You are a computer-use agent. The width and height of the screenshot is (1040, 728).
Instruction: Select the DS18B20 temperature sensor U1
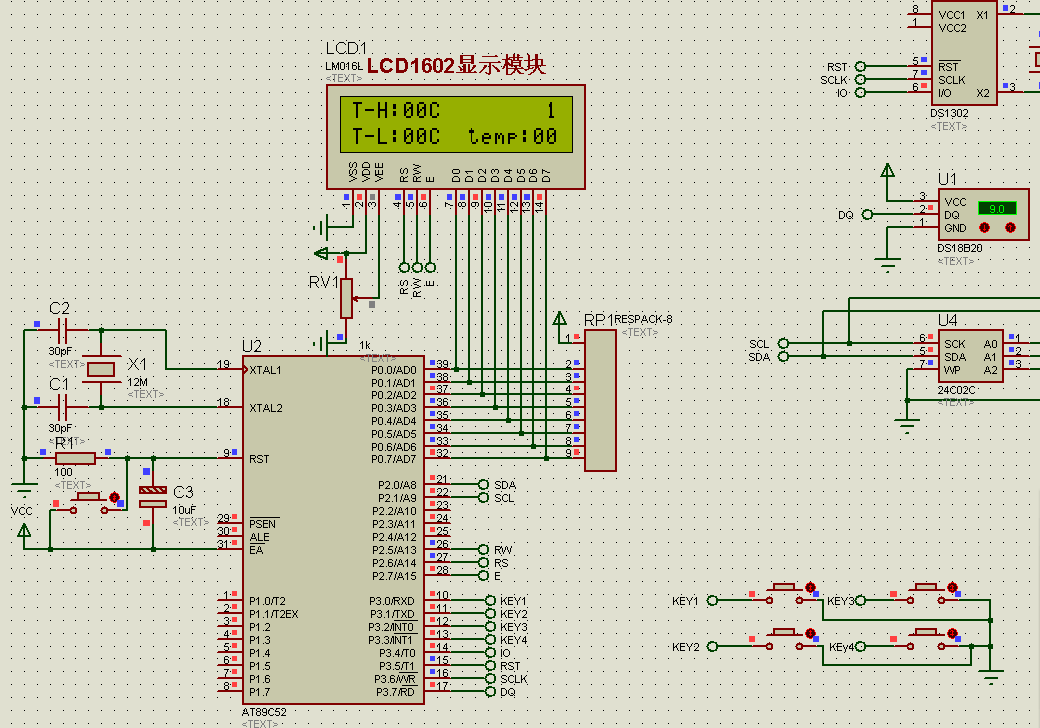[x=984, y=214]
